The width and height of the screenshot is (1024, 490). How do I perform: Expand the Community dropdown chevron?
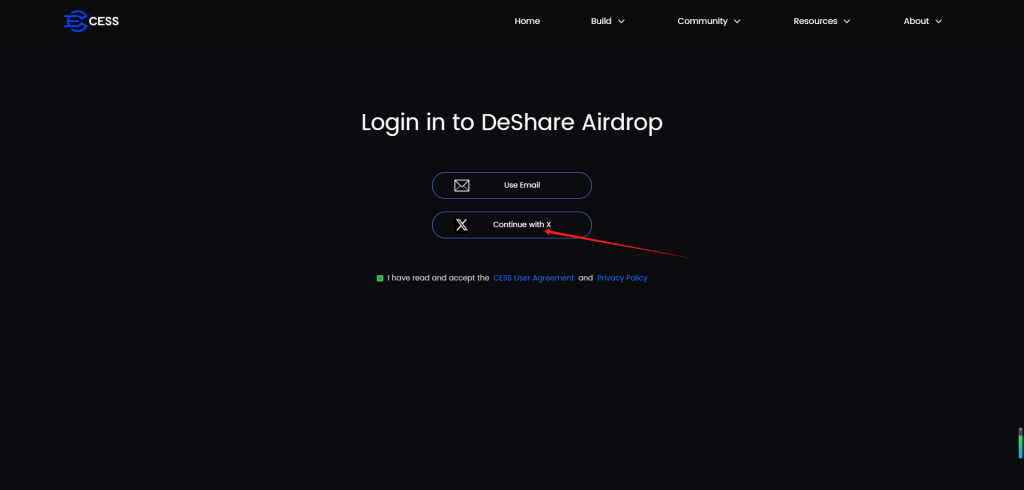737,22
